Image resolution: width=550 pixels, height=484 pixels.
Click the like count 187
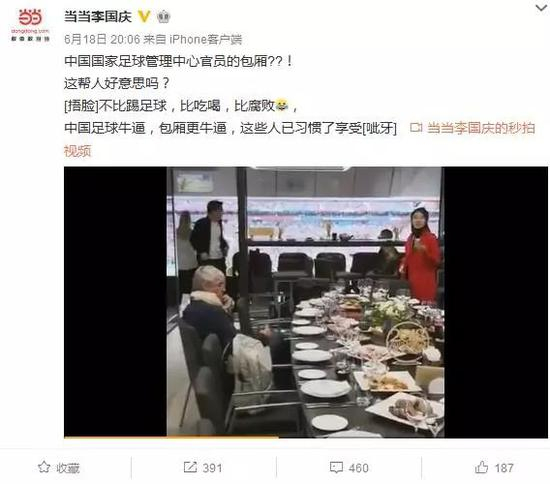(x=504, y=468)
